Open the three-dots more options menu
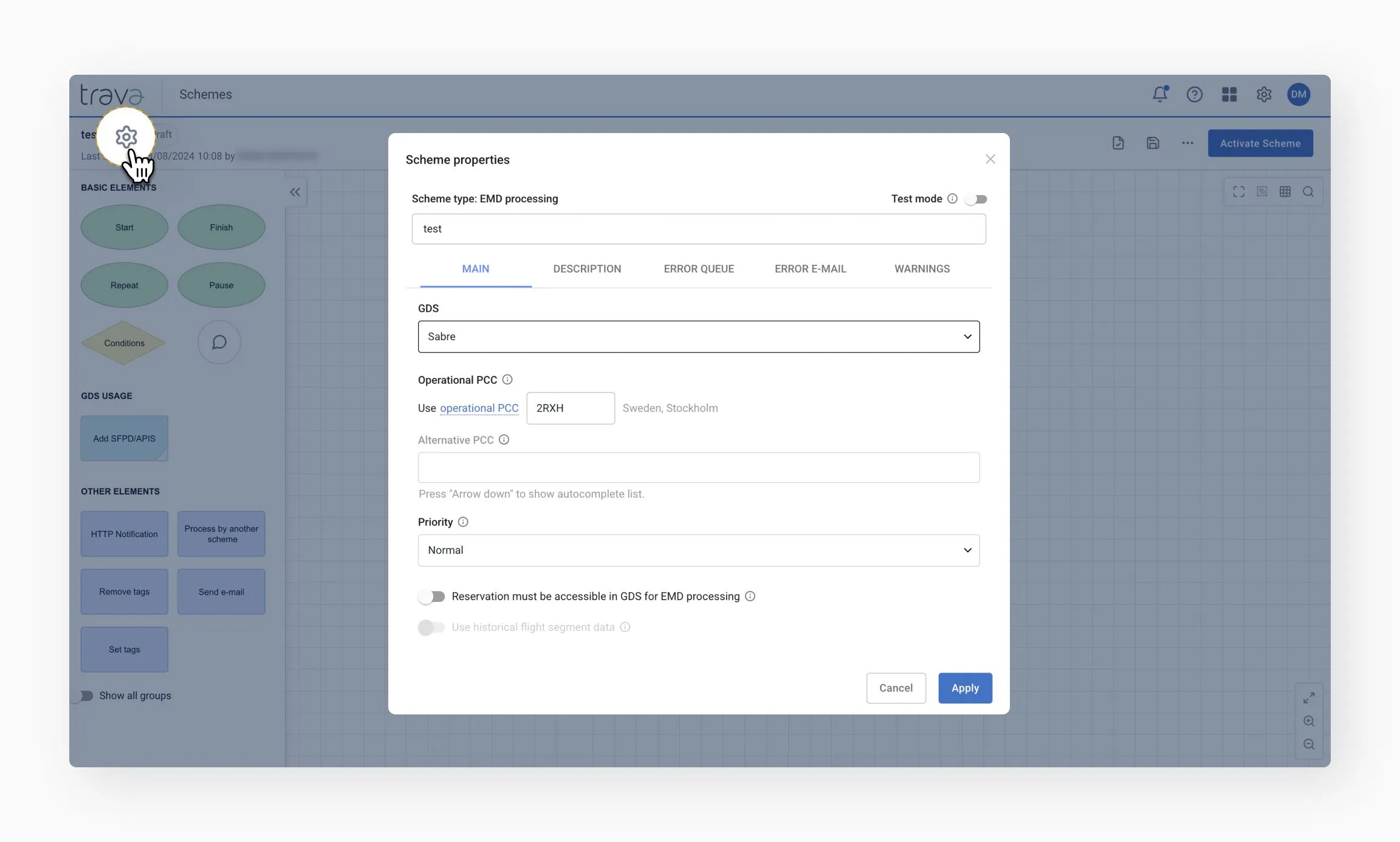The image size is (1400, 842). (x=1187, y=143)
